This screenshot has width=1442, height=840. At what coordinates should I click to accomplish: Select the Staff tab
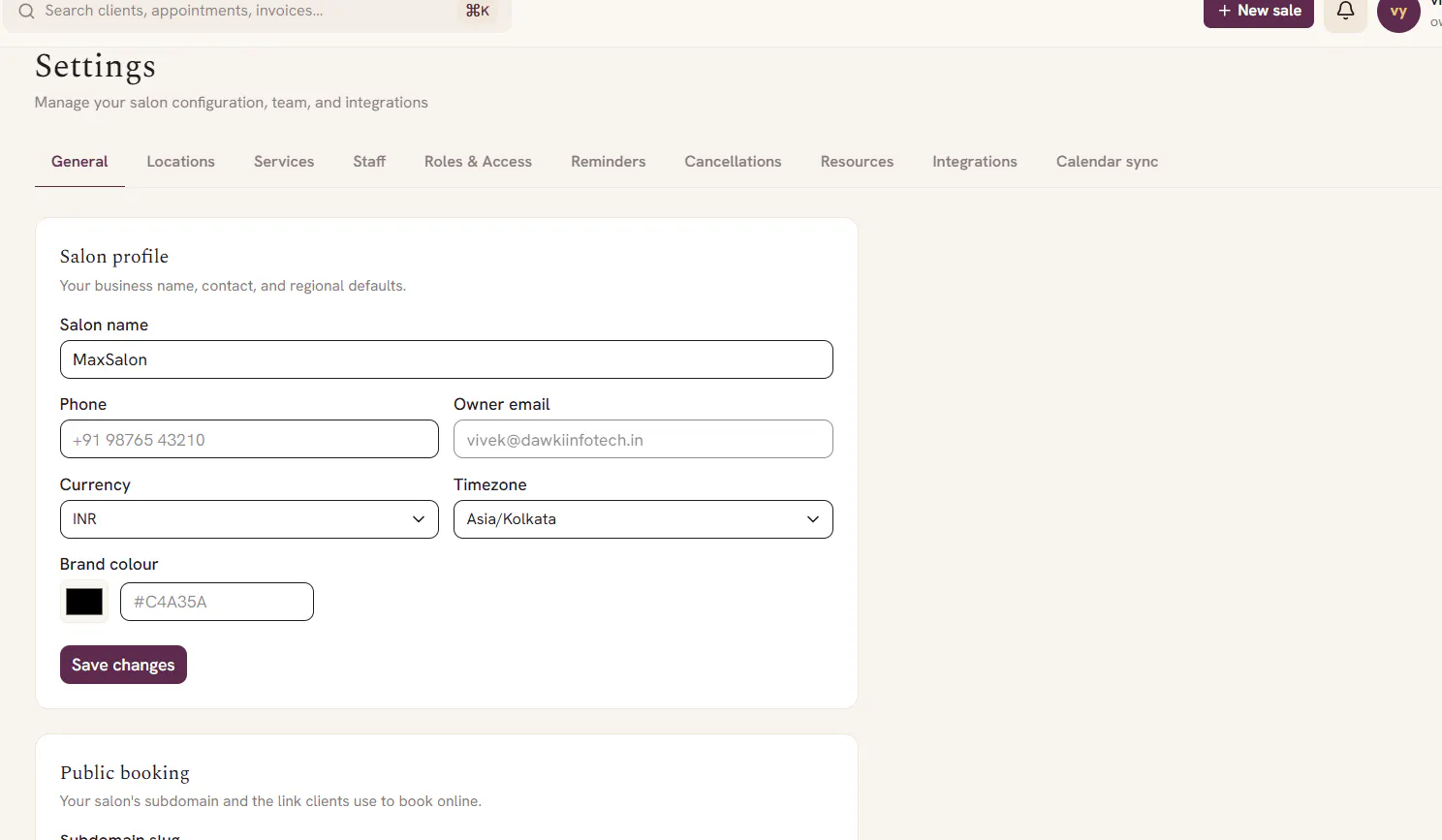369,162
